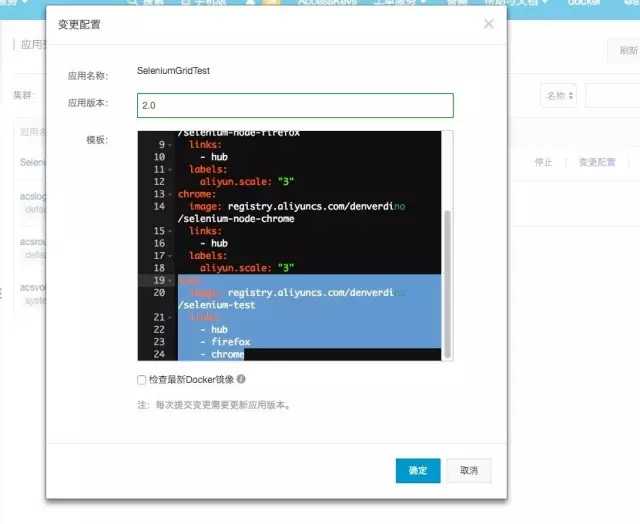Click line number 24 in the gutter
Image resolution: width=640 pixels, height=524 pixels.
click(159, 354)
